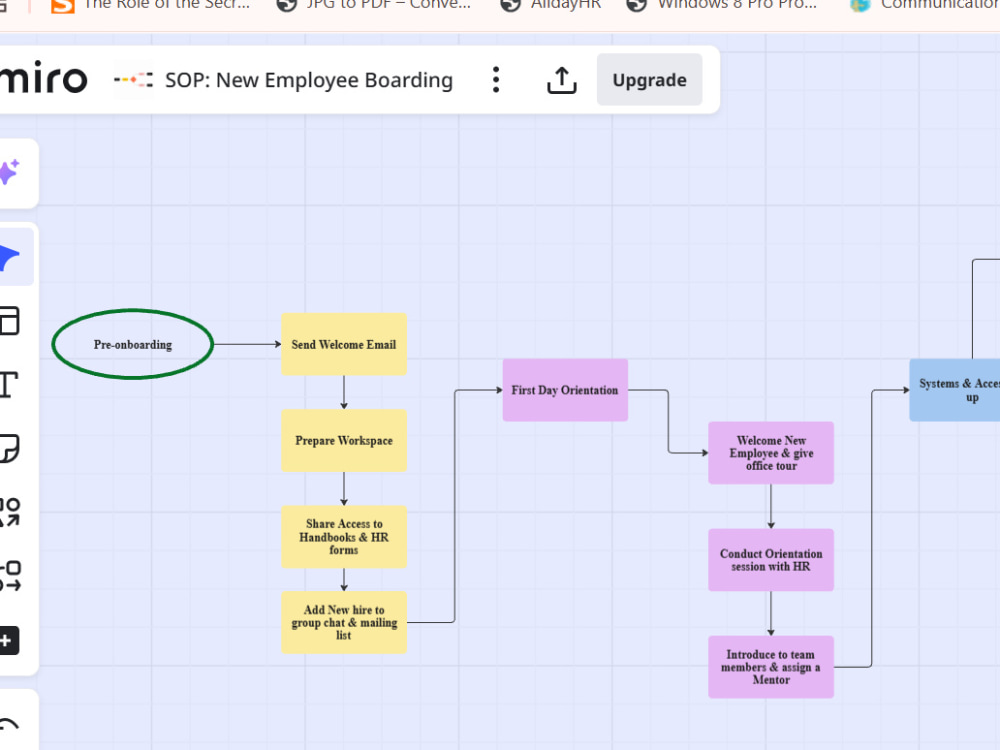The width and height of the screenshot is (1000, 750).
Task: Switch to Windows 8 Pro browser tab
Action: coord(722,5)
